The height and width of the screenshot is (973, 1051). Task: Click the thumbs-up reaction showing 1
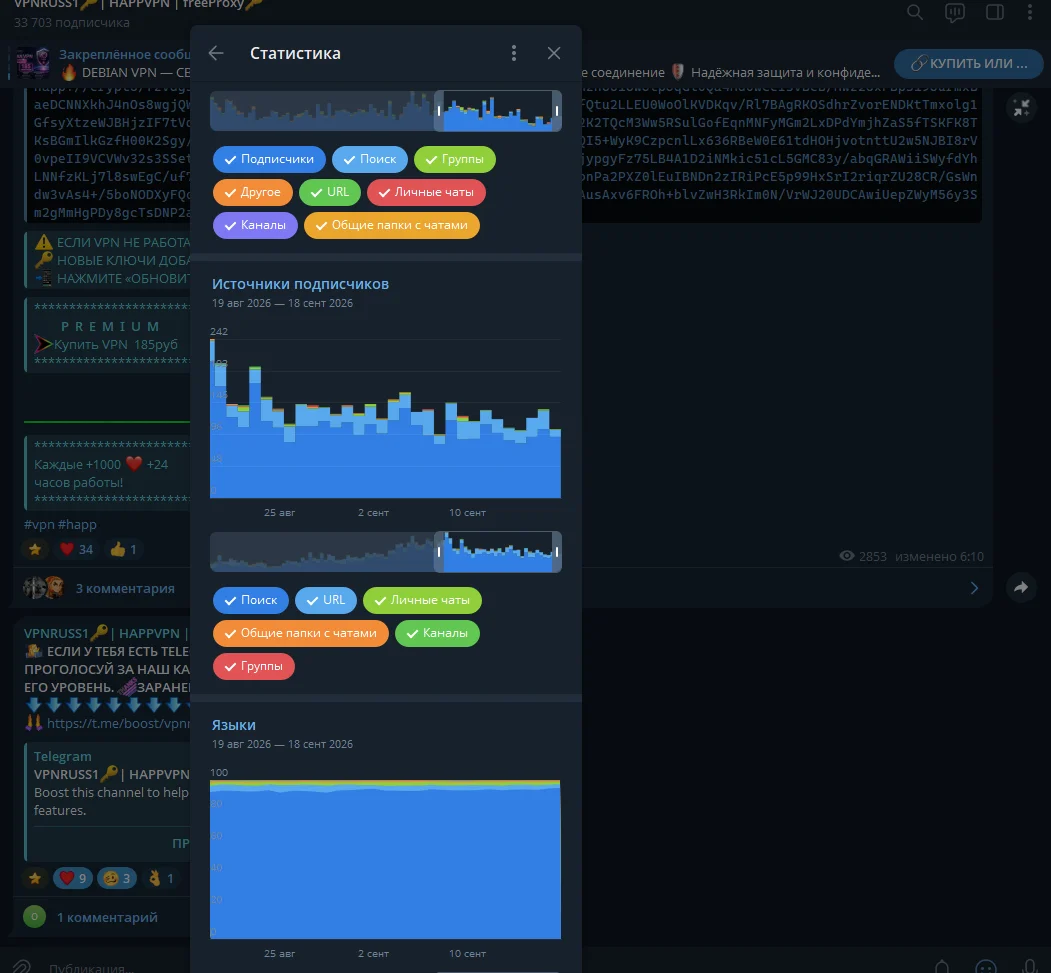[x=124, y=549]
